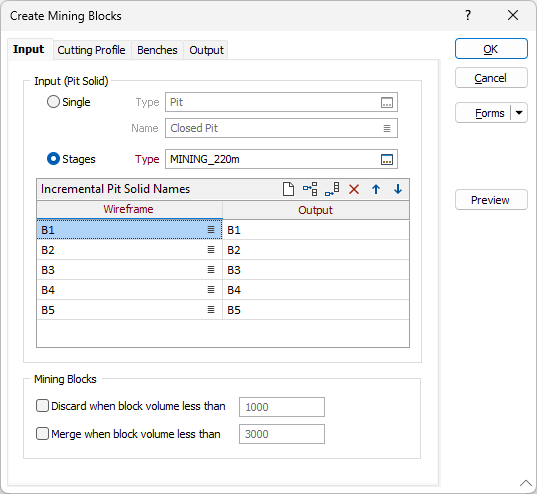
Task: Move row up with blue up arrow
Action: [x=376, y=189]
